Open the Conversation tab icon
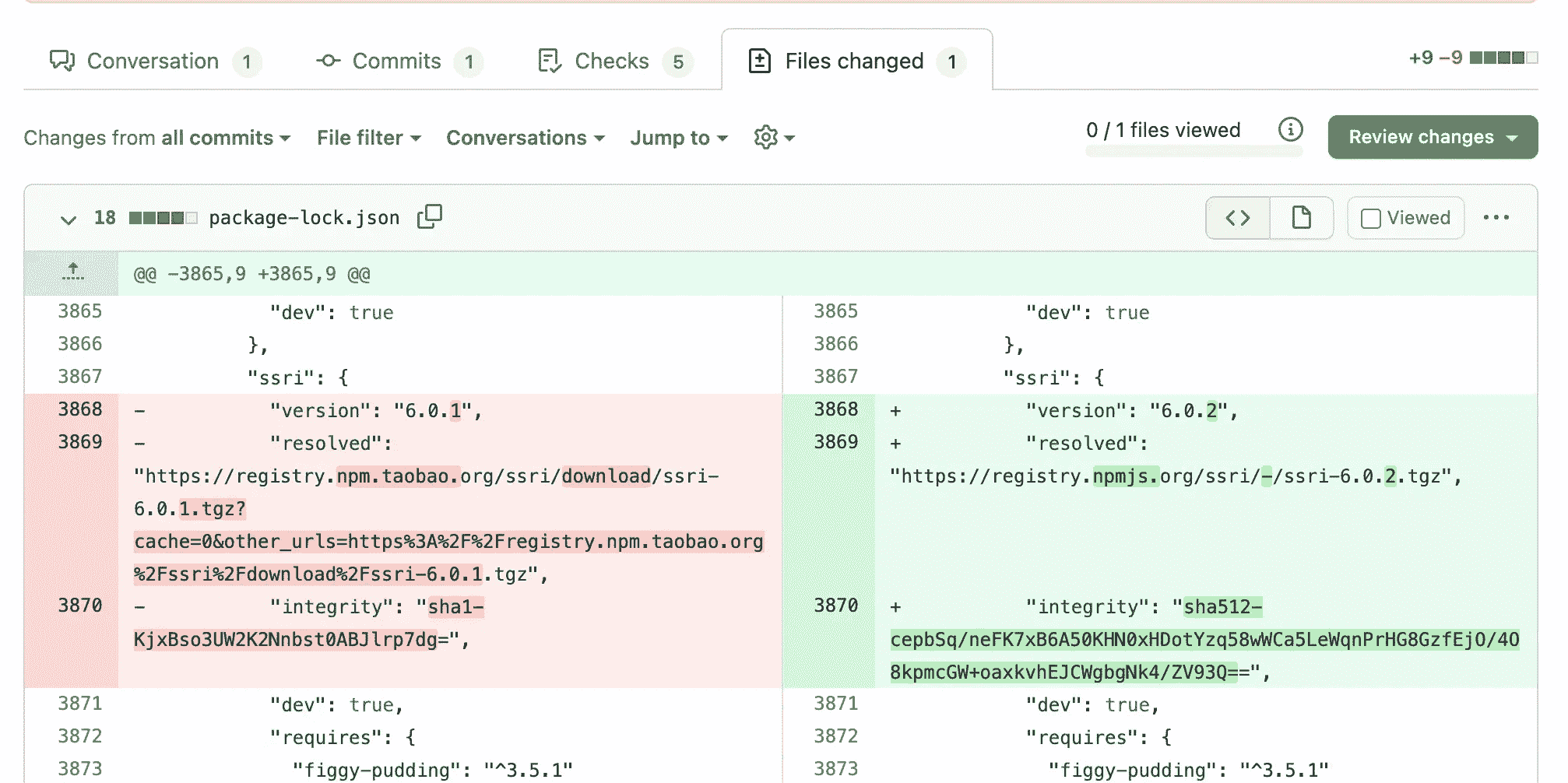 tap(63, 61)
